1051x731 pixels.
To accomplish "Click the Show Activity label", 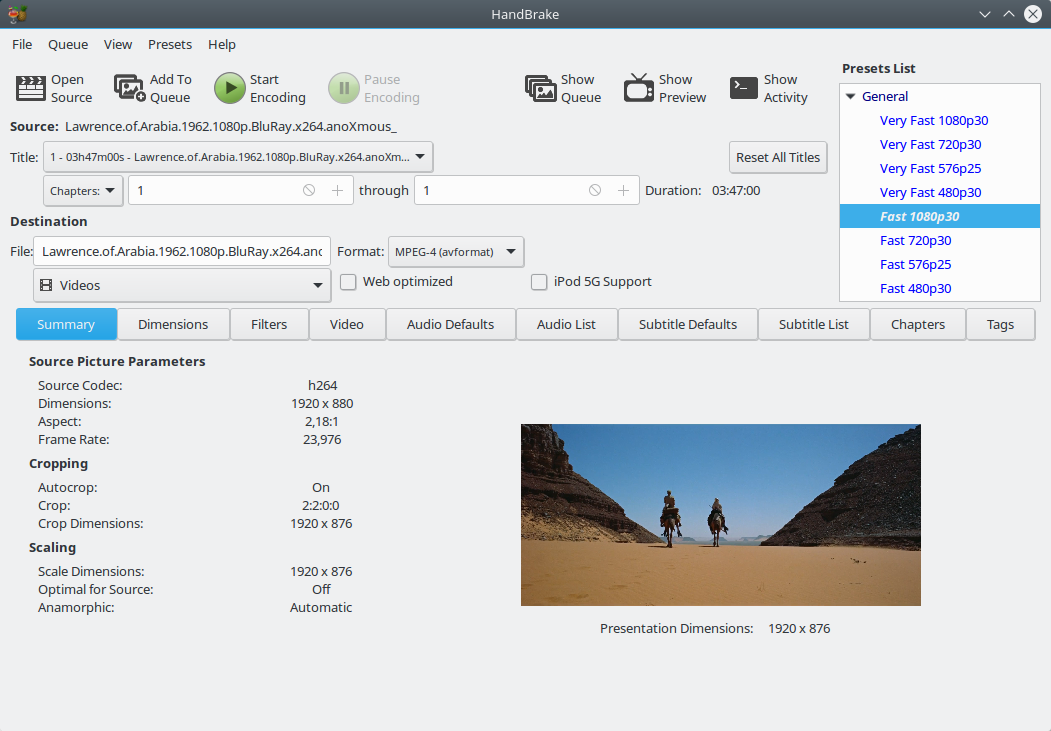I will (x=786, y=88).
